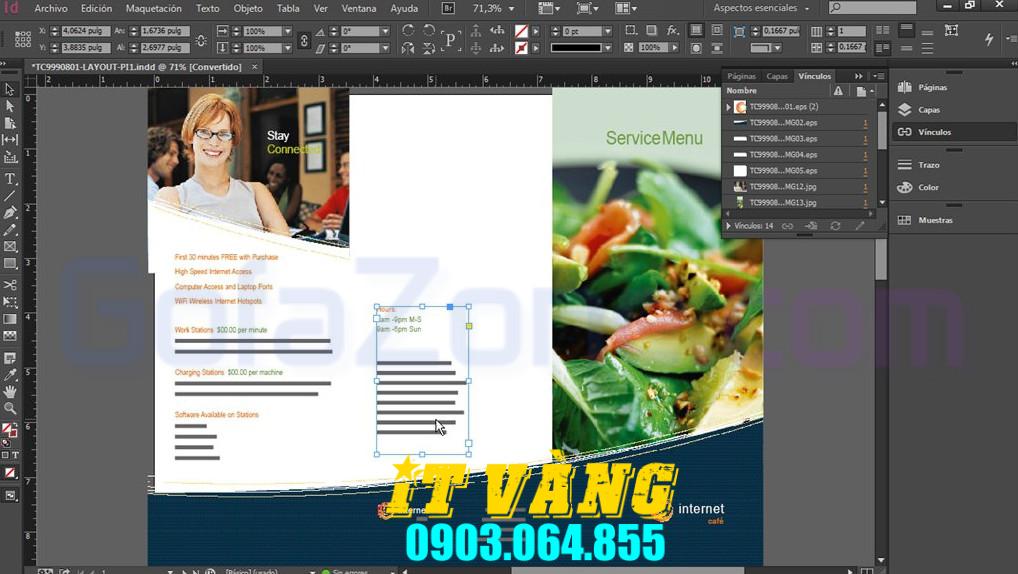The width and height of the screenshot is (1018, 574).
Task: Select the Gap tool
Action: (x=10, y=139)
